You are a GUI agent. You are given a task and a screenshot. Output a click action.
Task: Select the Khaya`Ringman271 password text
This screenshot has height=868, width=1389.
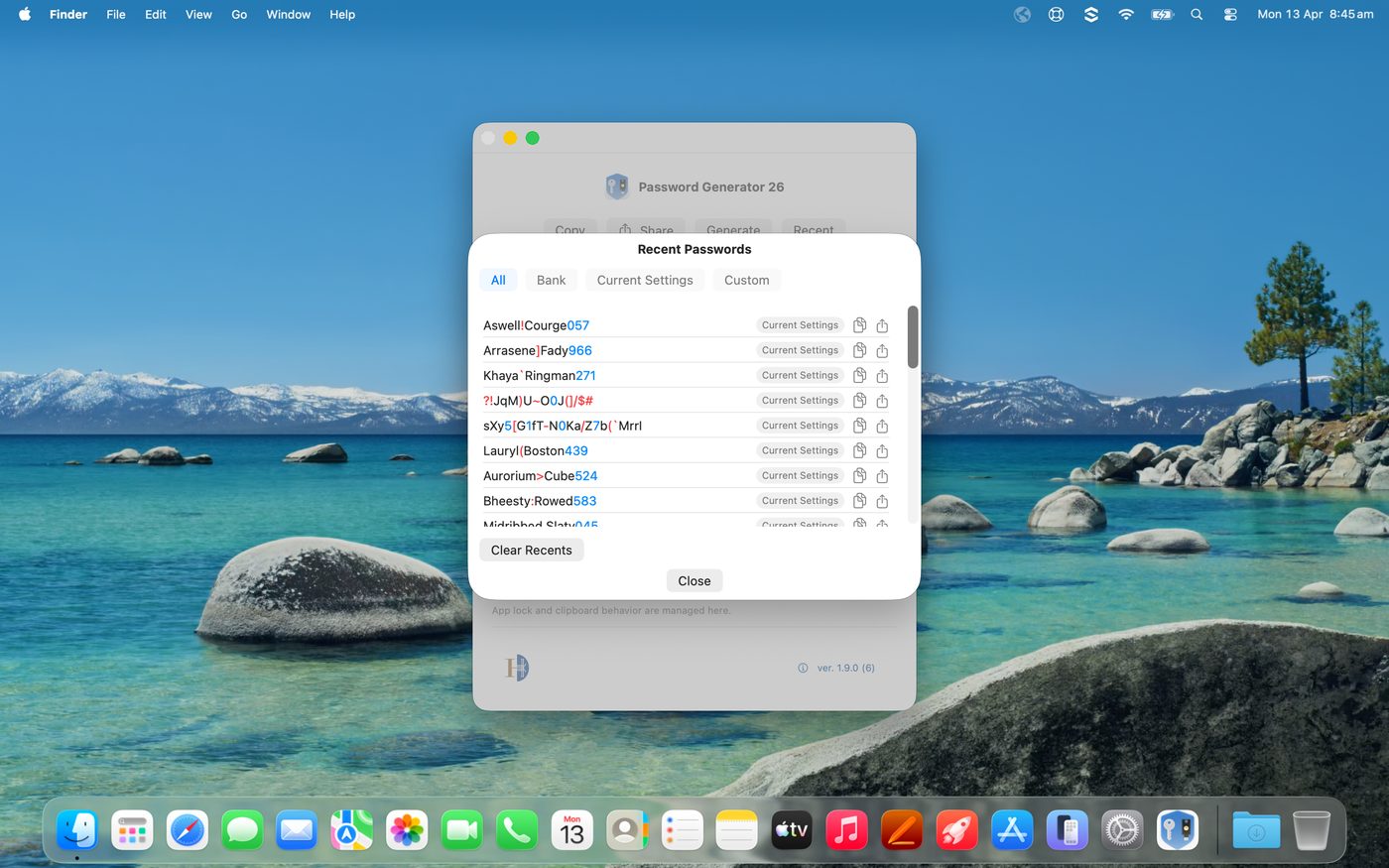[540, 375]
